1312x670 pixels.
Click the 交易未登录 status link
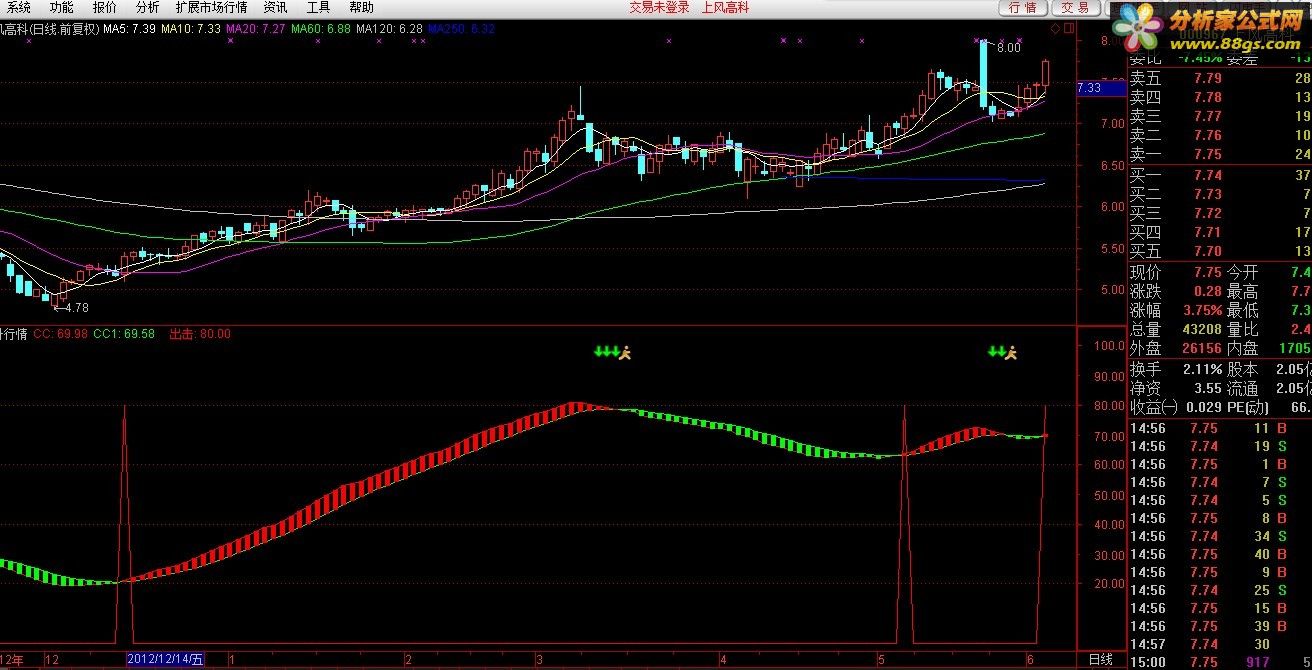(659, 7)
